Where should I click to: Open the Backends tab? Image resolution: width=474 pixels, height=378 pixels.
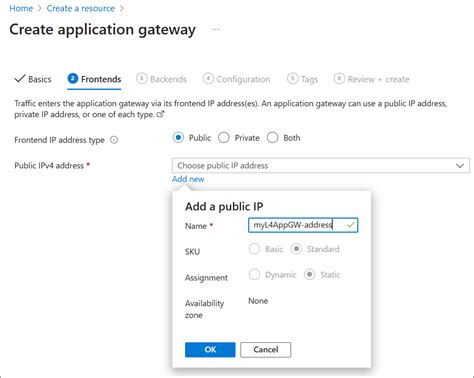tap(161, 79)
